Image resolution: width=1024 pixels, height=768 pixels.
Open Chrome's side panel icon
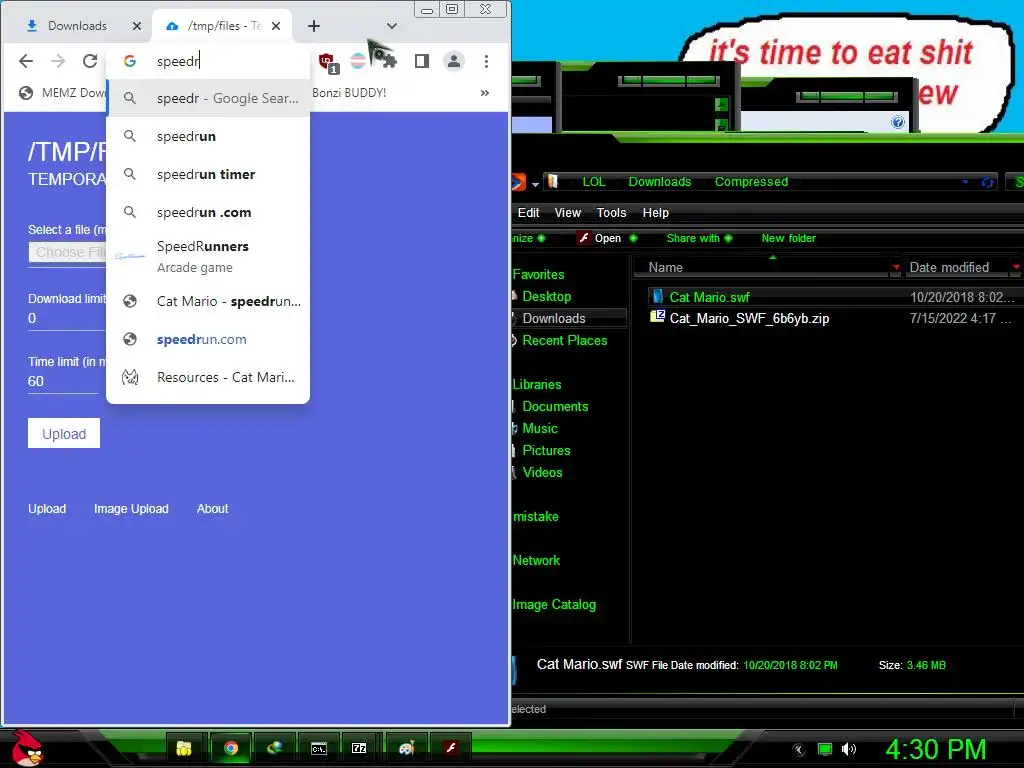[422, 61]
